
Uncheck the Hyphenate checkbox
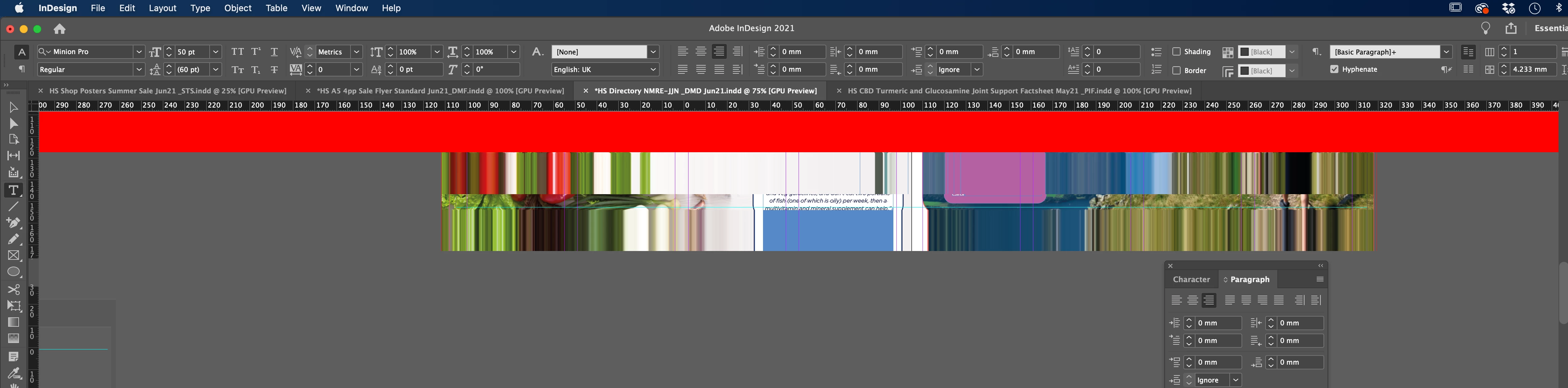(1334, 69)
